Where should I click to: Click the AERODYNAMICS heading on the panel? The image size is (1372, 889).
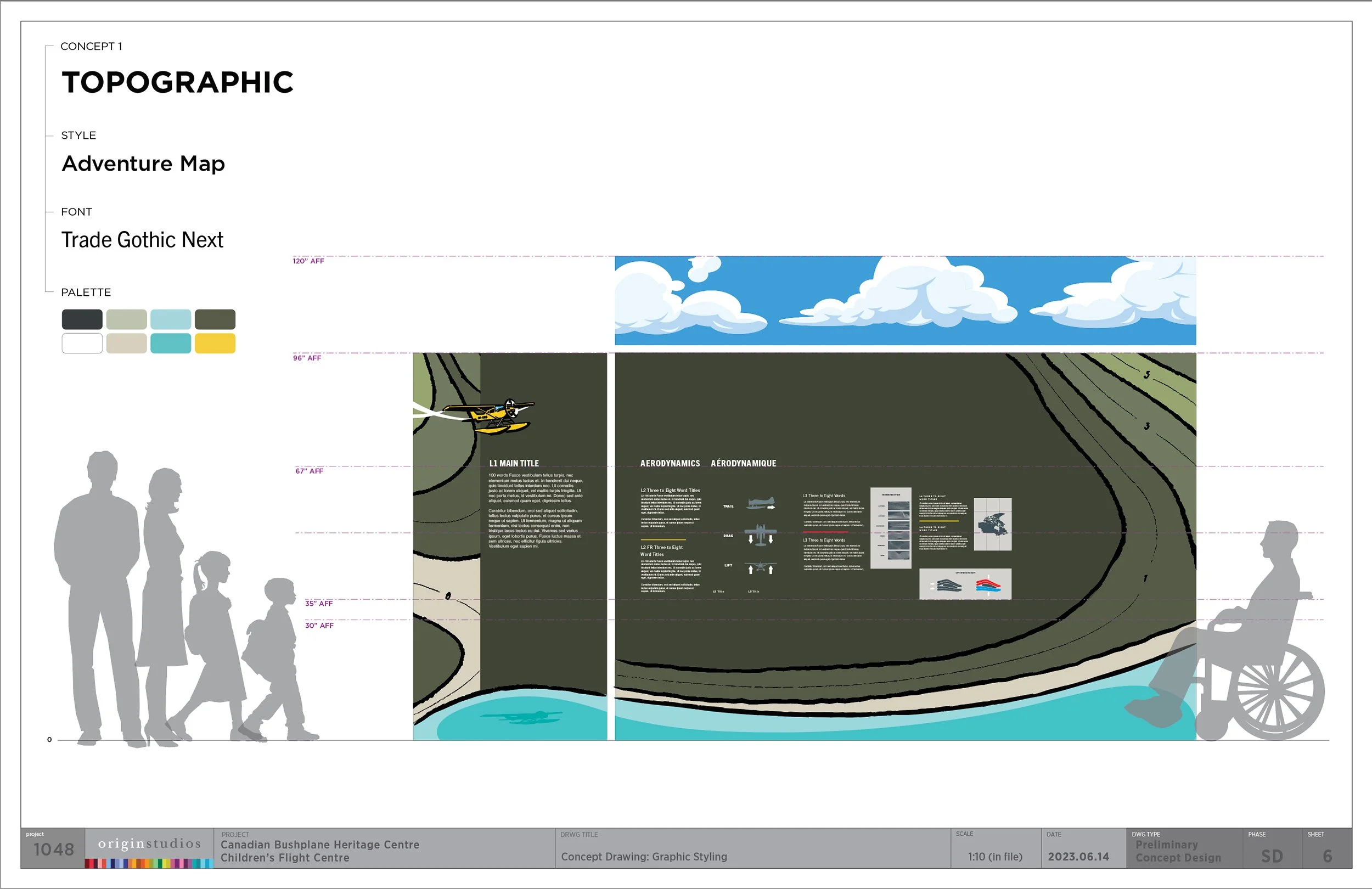[670, 463]
